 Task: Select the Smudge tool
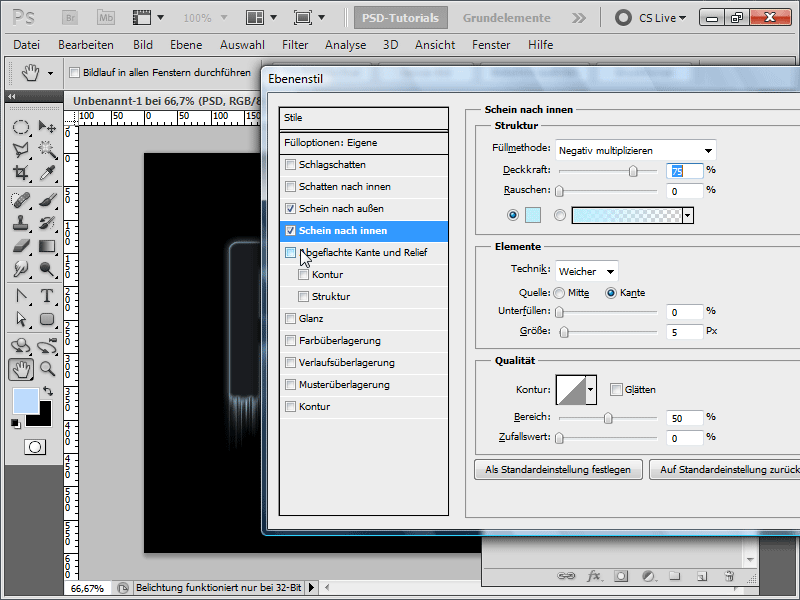[20, 268]
